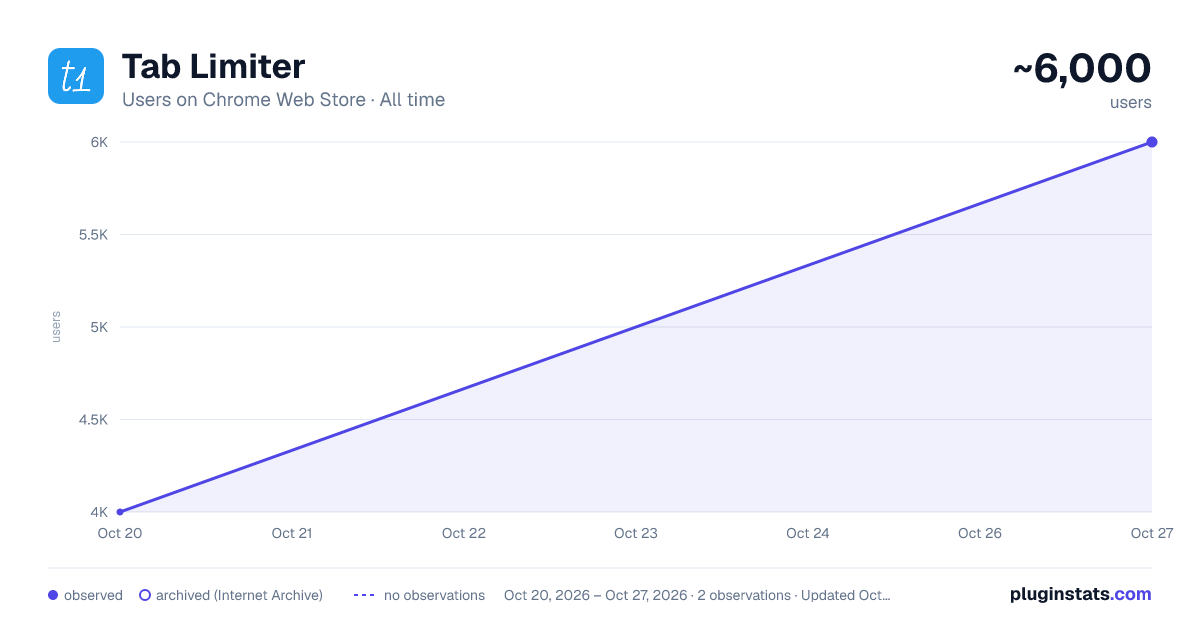Image resolution: width=1200 pixels, height=630 pixels.
Task: Click the 4.5K y-axis label
Action: [92, 420]
